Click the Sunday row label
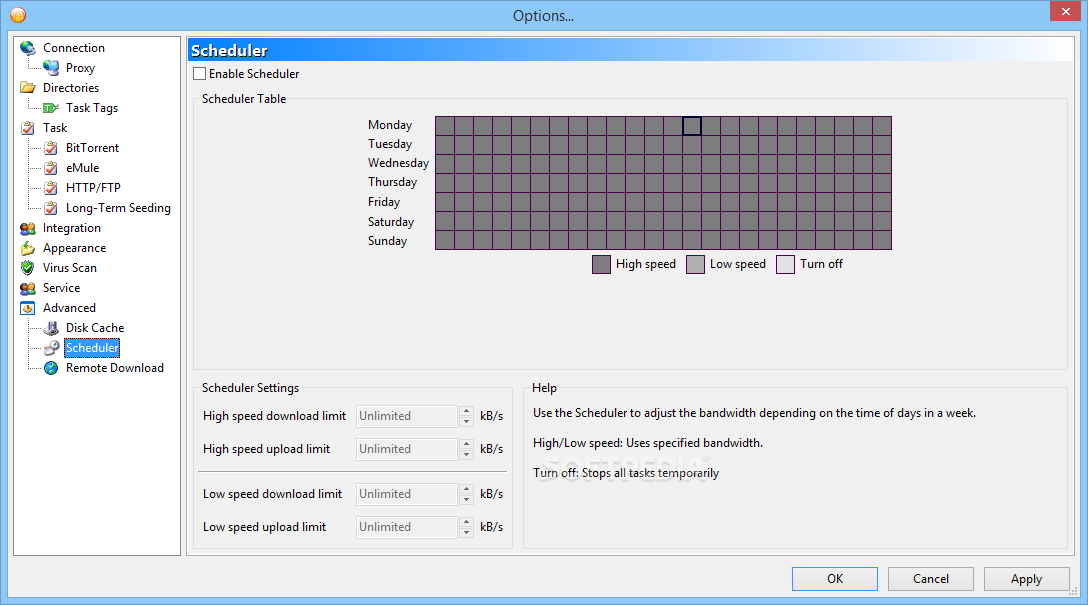Viewport: 1088px width, 605px height. 387,241
